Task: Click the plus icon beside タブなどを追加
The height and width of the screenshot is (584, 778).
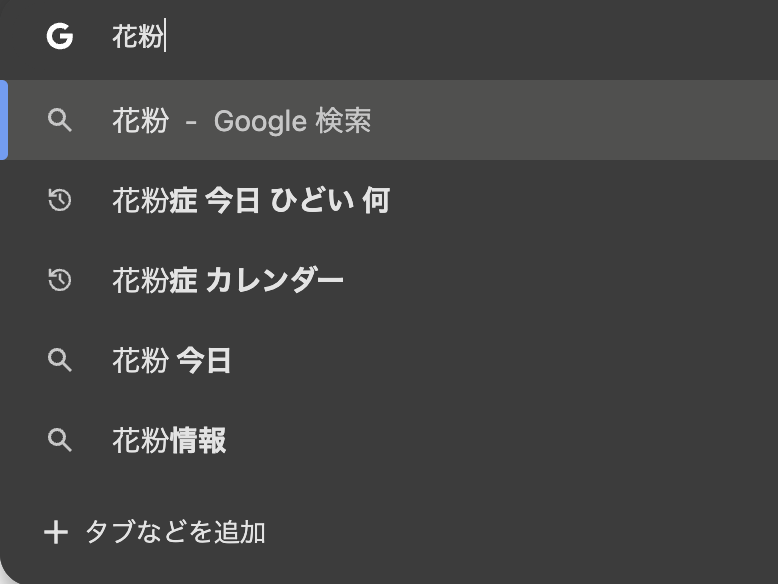Action: [x=56, y=532]
